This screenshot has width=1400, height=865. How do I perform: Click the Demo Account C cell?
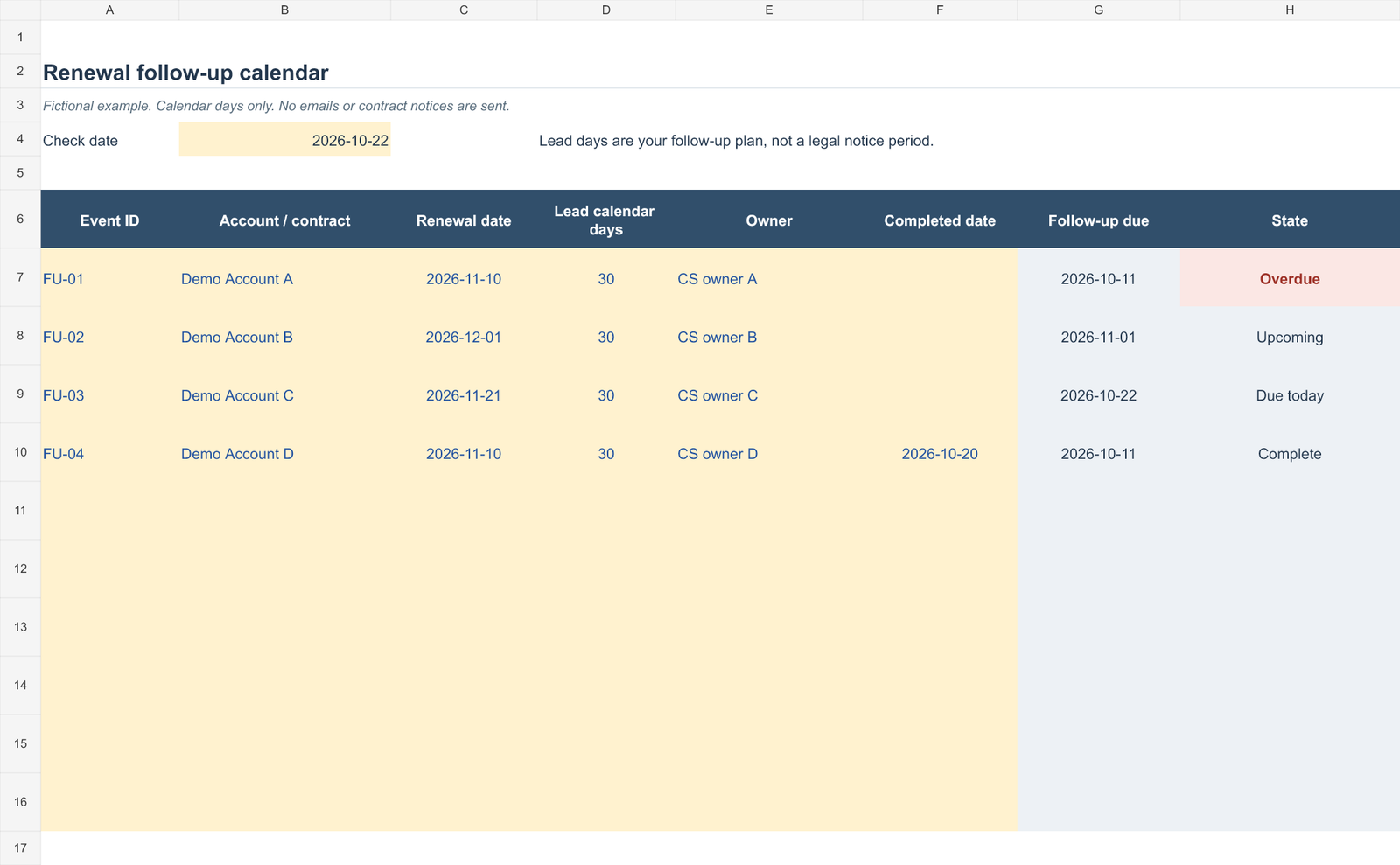[x=284, y=395]
